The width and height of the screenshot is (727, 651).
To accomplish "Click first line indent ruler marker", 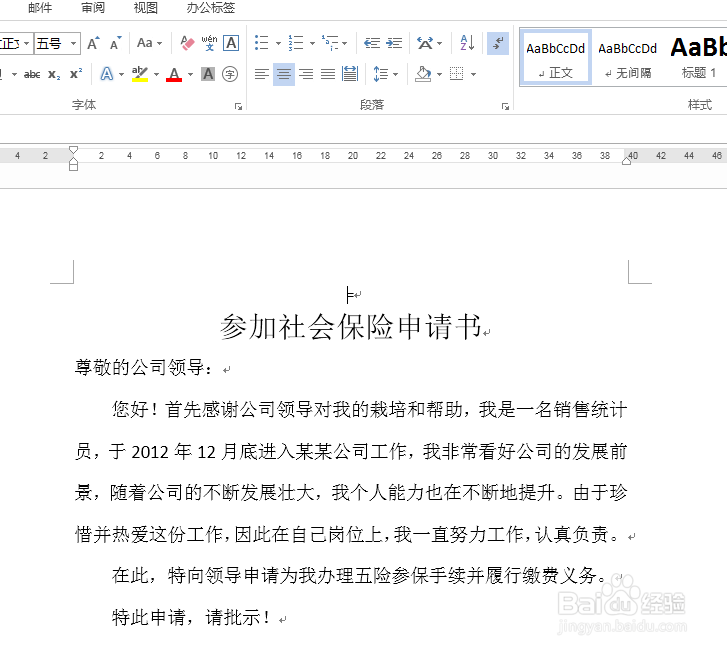I will click(73, 150).
